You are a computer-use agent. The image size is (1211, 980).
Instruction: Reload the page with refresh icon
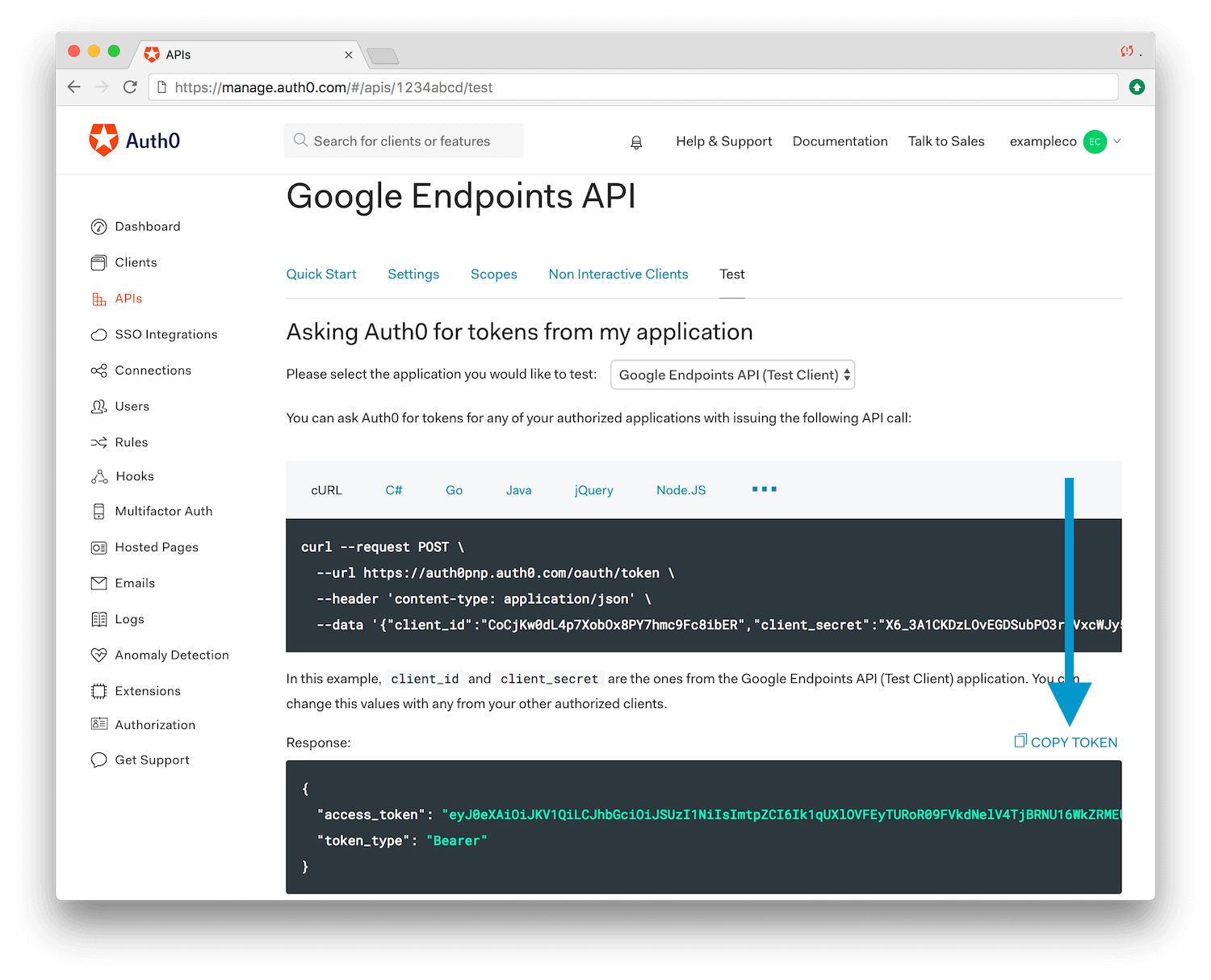130,87
